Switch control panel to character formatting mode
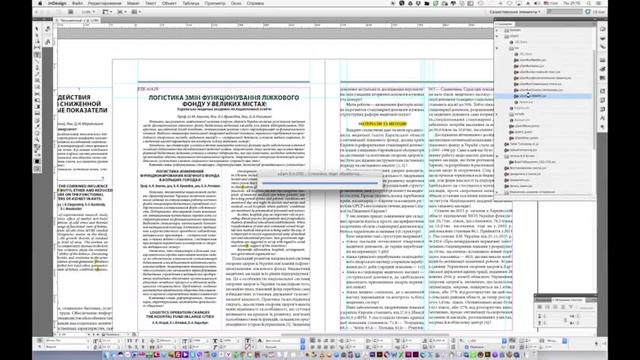 (x=40, y=340)
